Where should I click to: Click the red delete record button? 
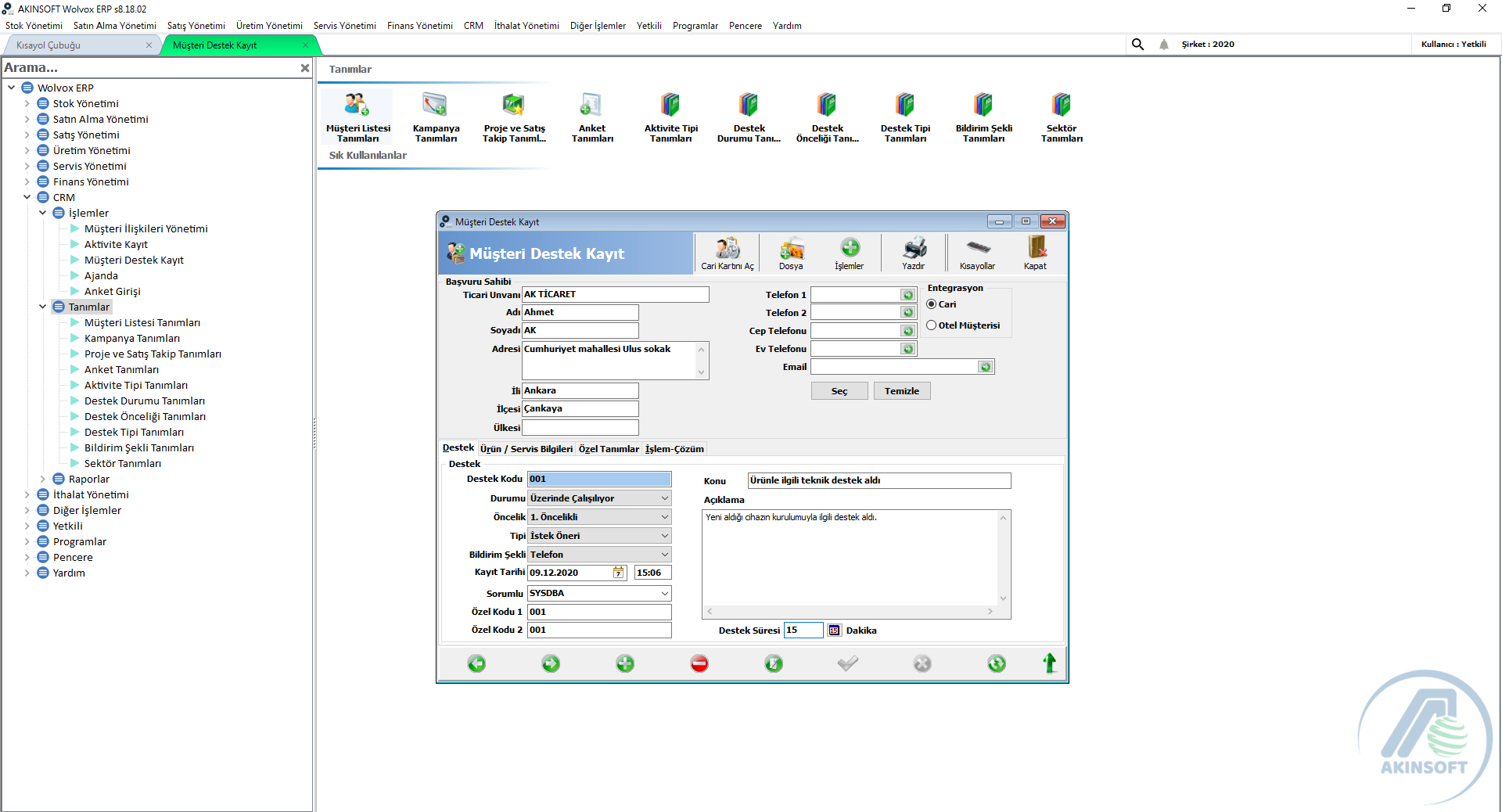tap(699, 663)
